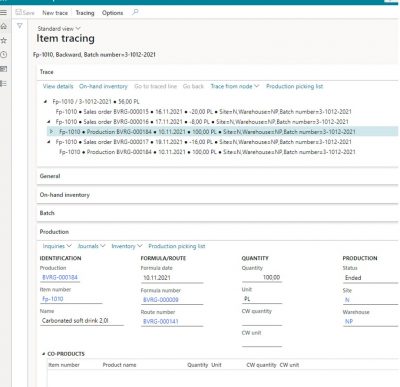
Task: Select highlighted Production BVRG-000184 row
Action: [x=223, y=132]
